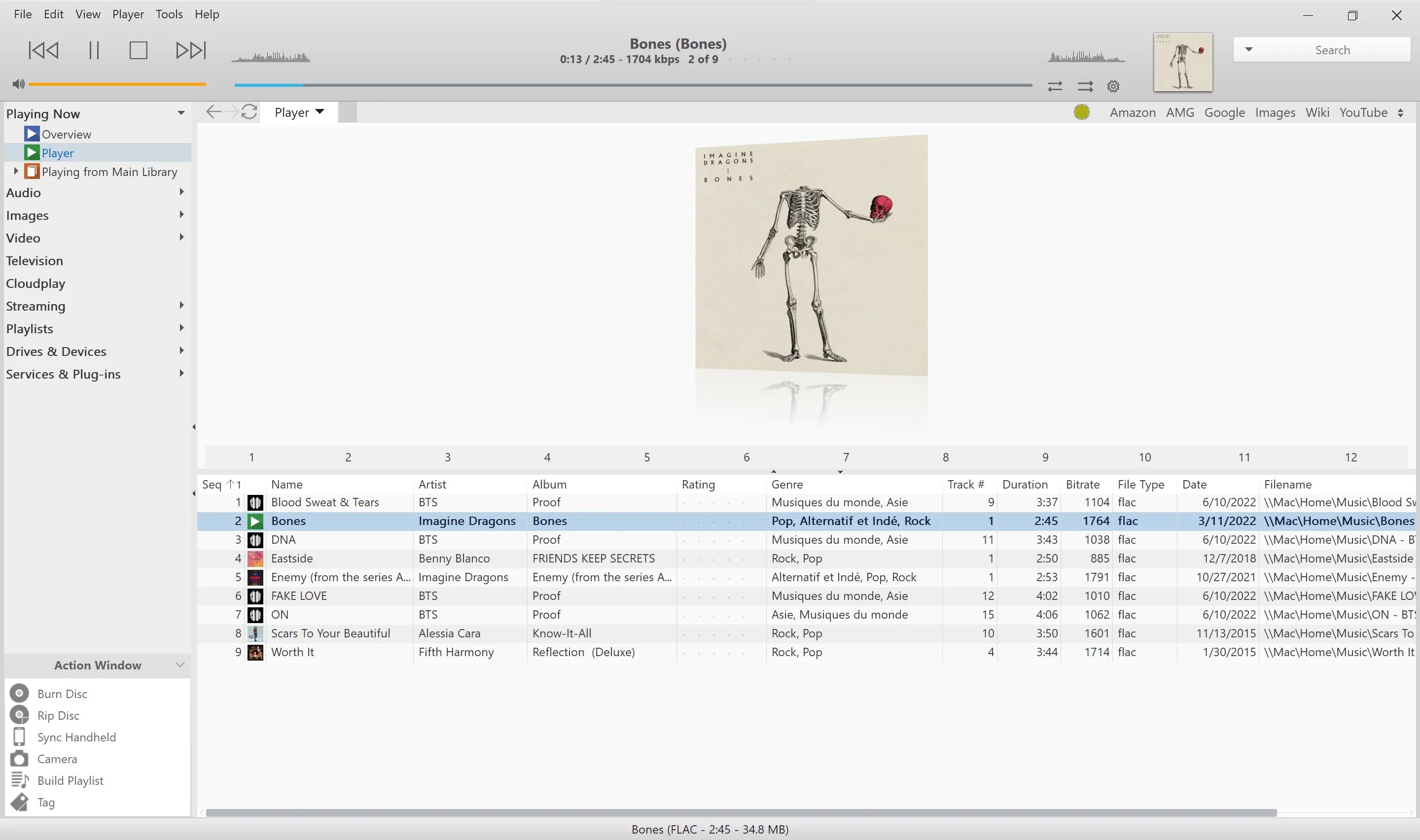The width and height of the screenshot is (1420, 840).
Task: Click the album art thumbnail
Action: point(1182,62)
